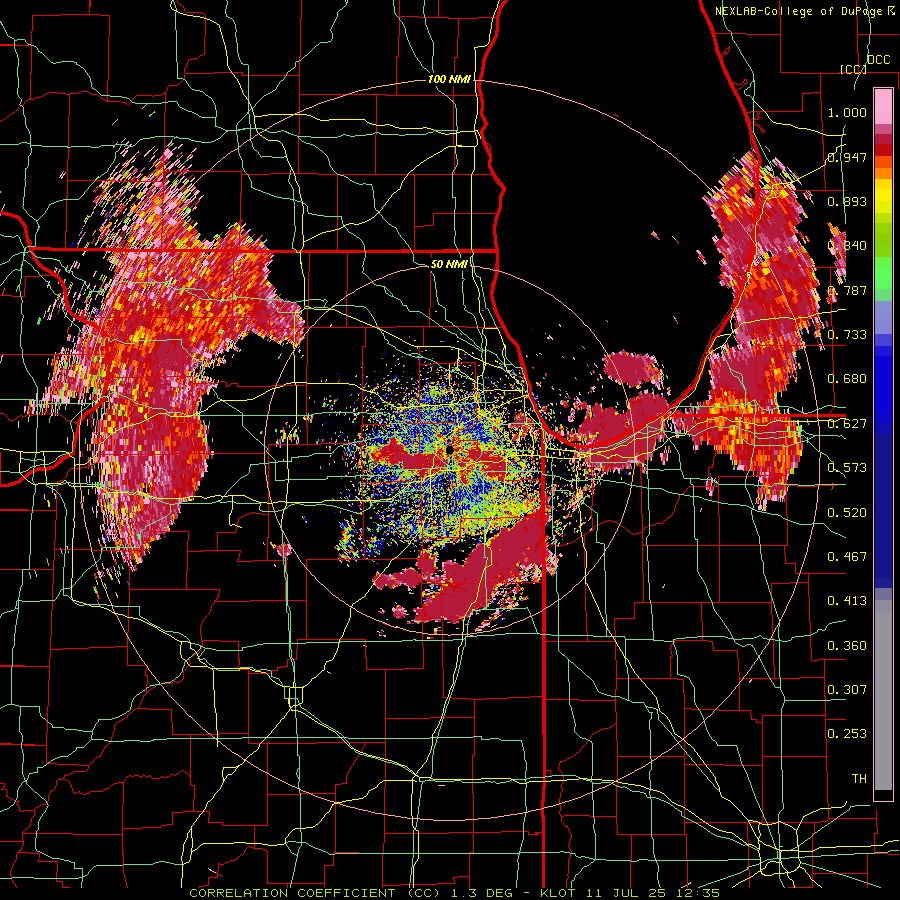Select the 0.787 legend value

(x=847, y=290)
